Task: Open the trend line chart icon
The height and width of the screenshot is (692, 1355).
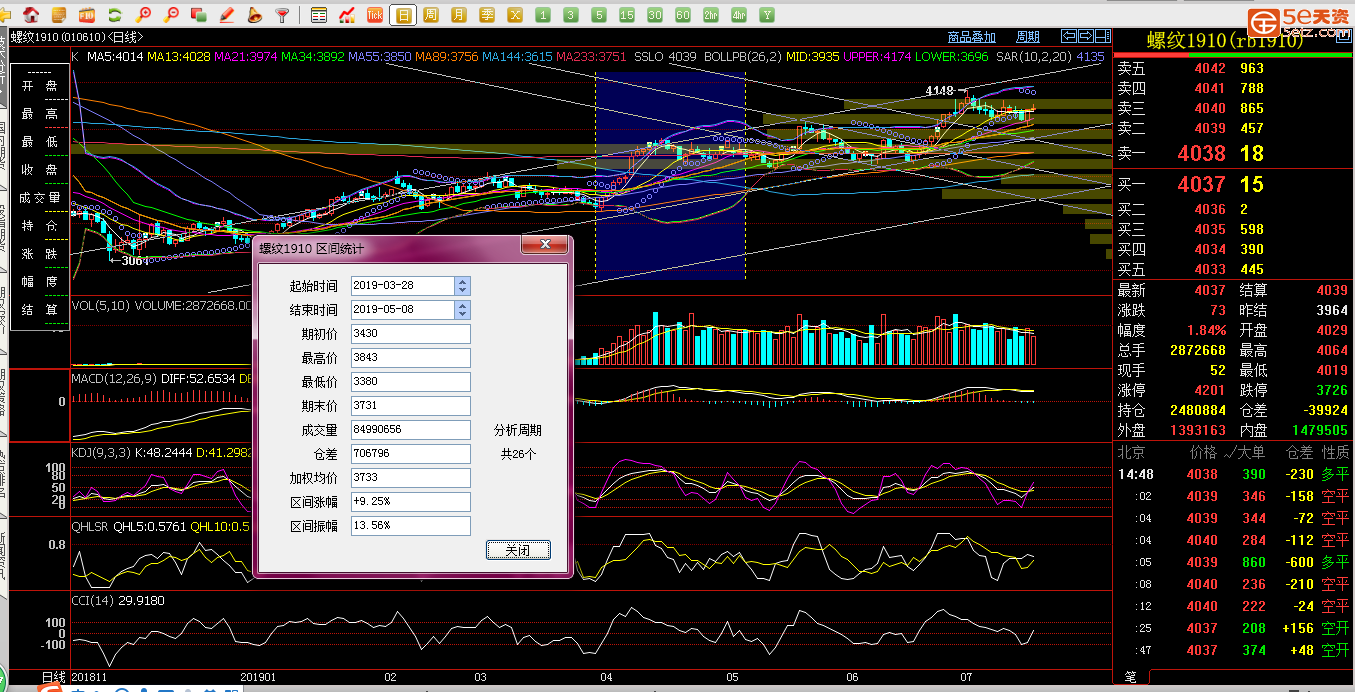Action: coord(347,15)
